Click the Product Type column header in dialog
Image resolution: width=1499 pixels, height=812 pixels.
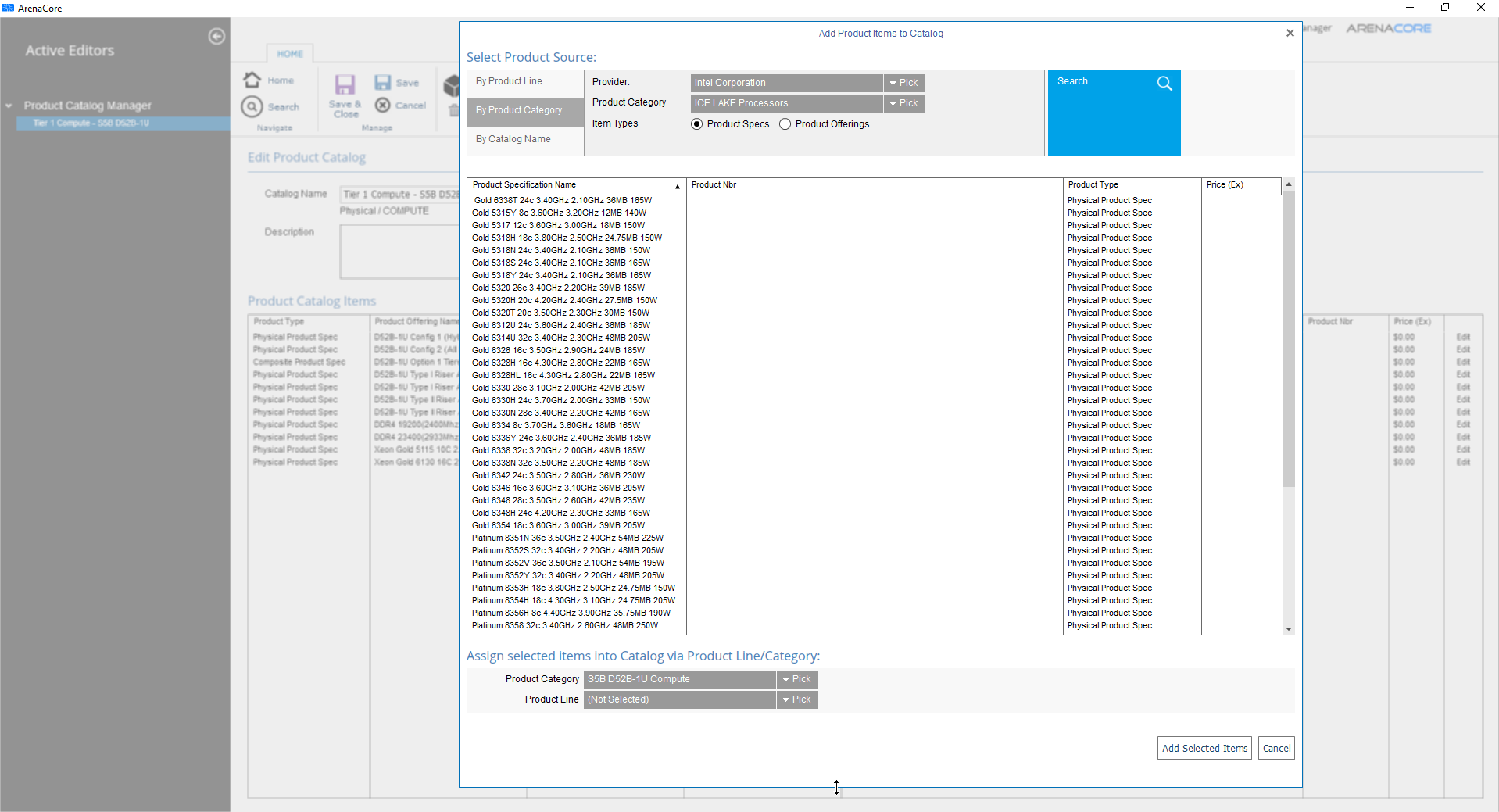click(1132, 185)
